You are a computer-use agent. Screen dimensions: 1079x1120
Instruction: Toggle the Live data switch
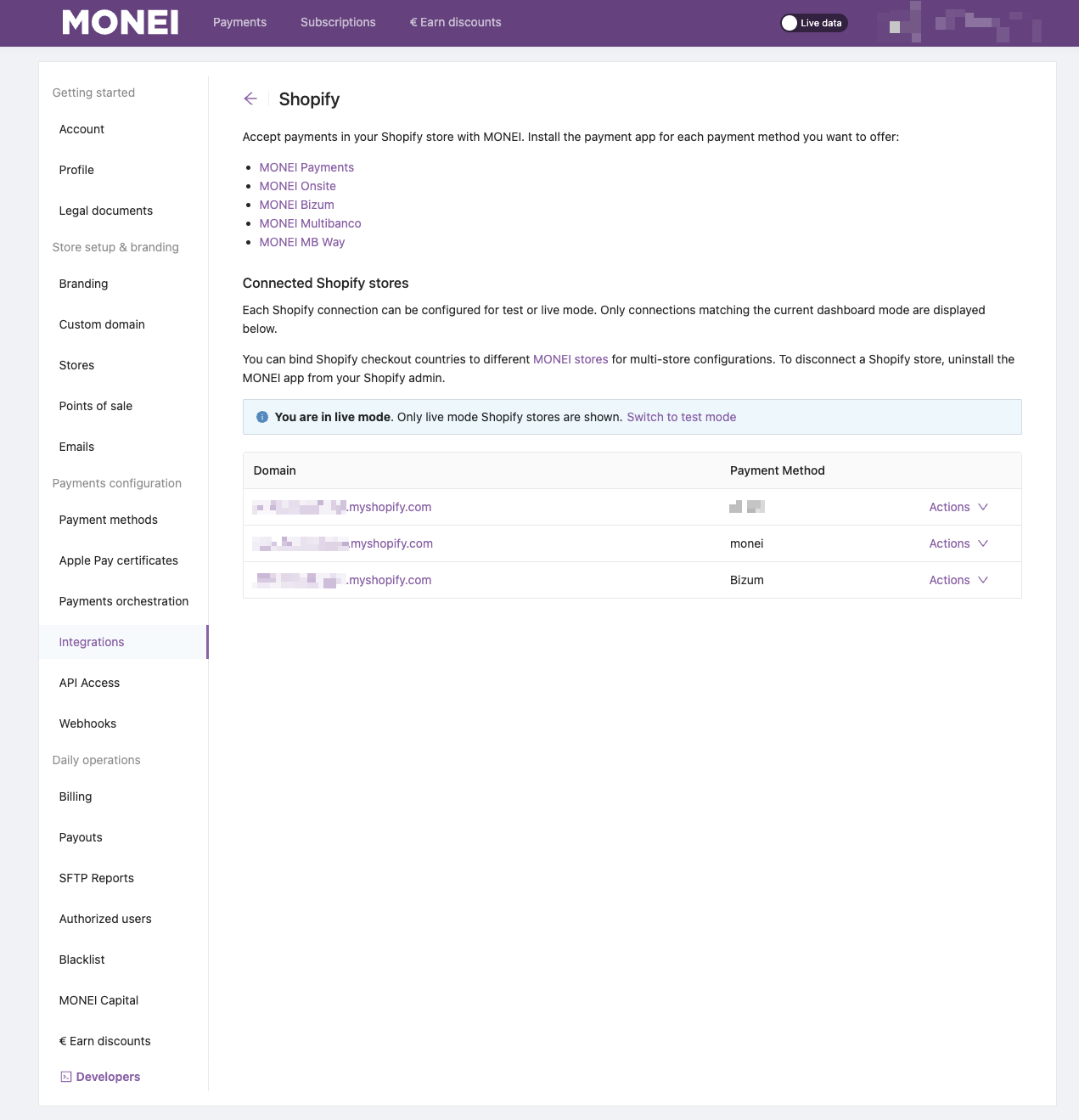tap(812, 23)
